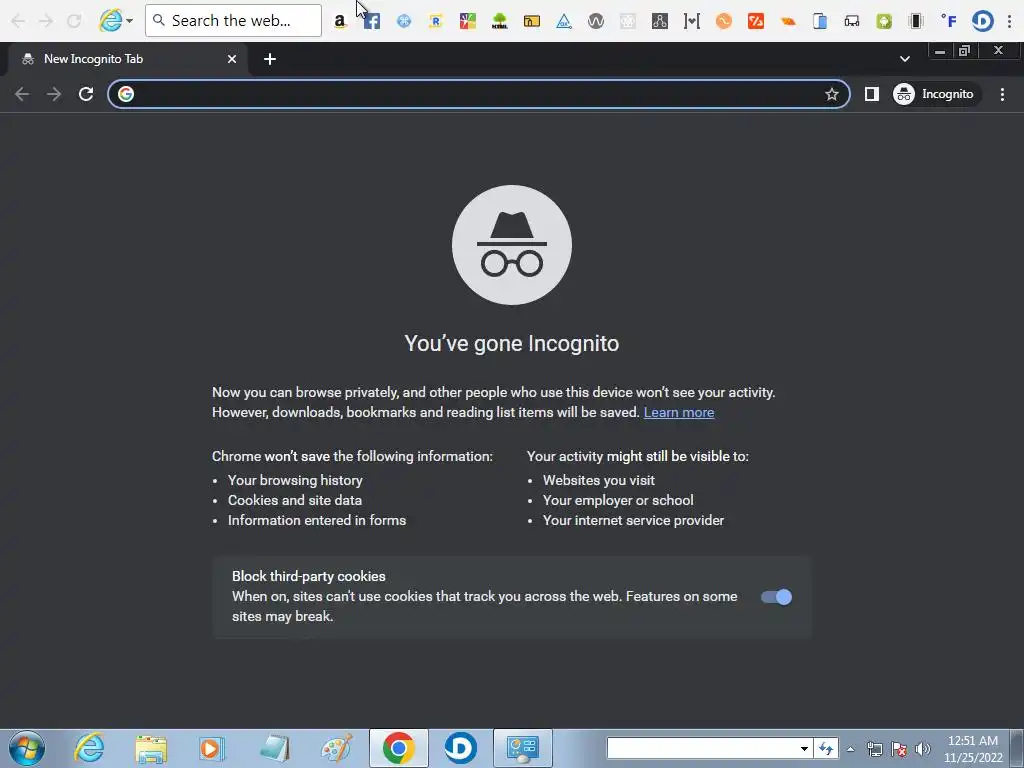Click the text 'Cookies and site data'
This screenshot has width=1024, height=768.
click(295, 500)
